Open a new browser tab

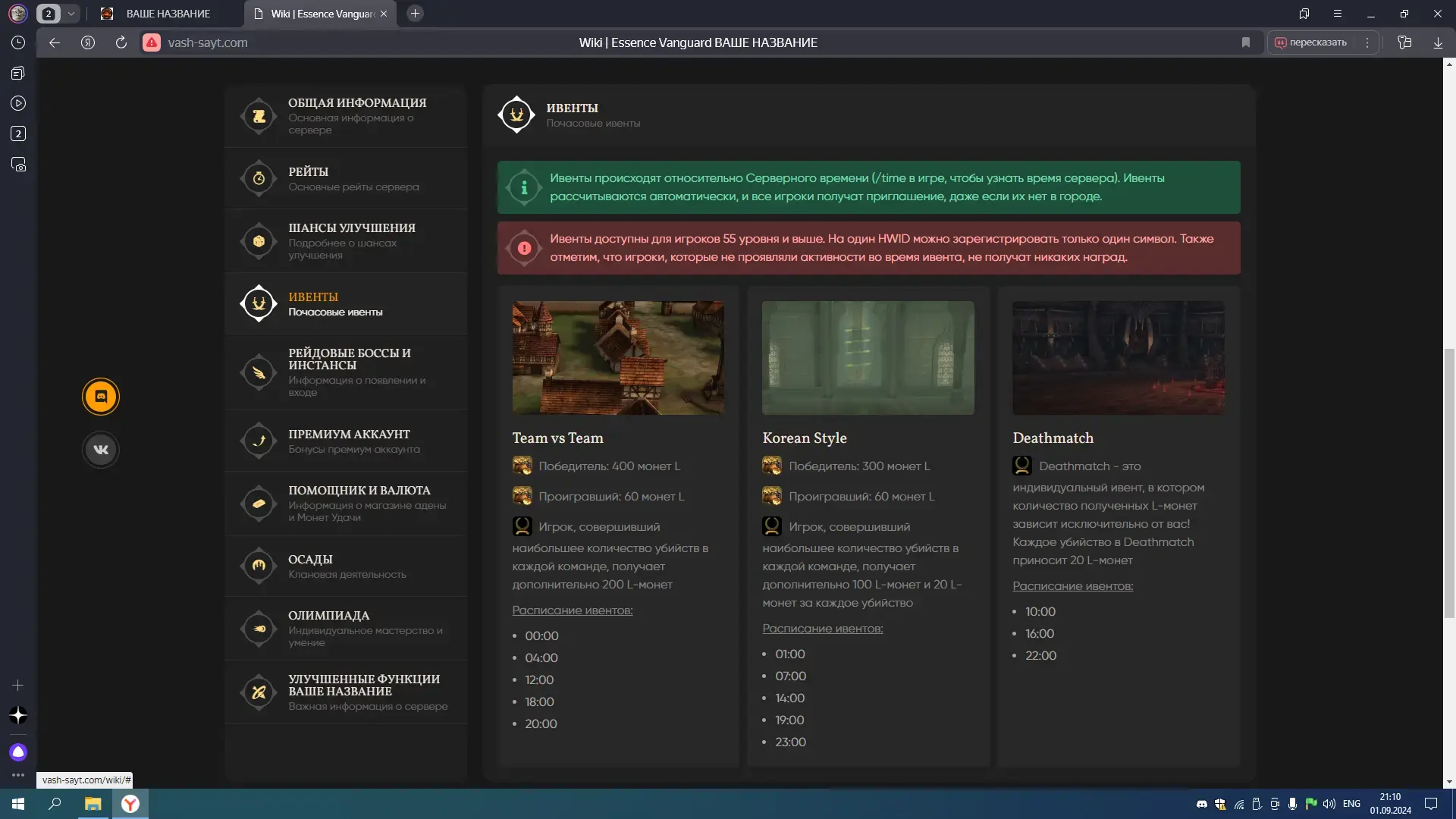point(415,14)
